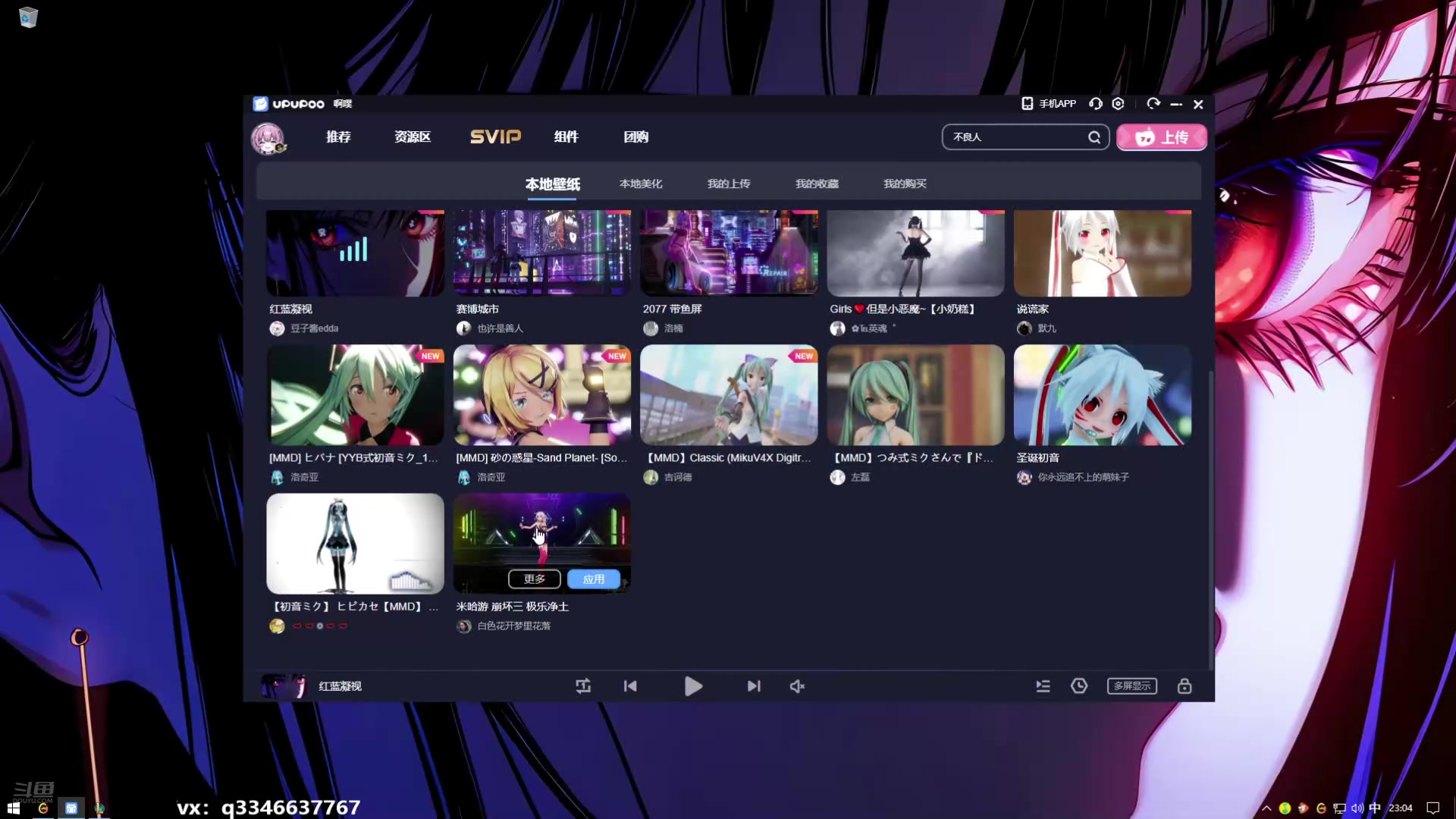Toggle the loop playback mode icon
Image resolution: width=1456 pixels, height=819 pixels.
click(582, 686)
